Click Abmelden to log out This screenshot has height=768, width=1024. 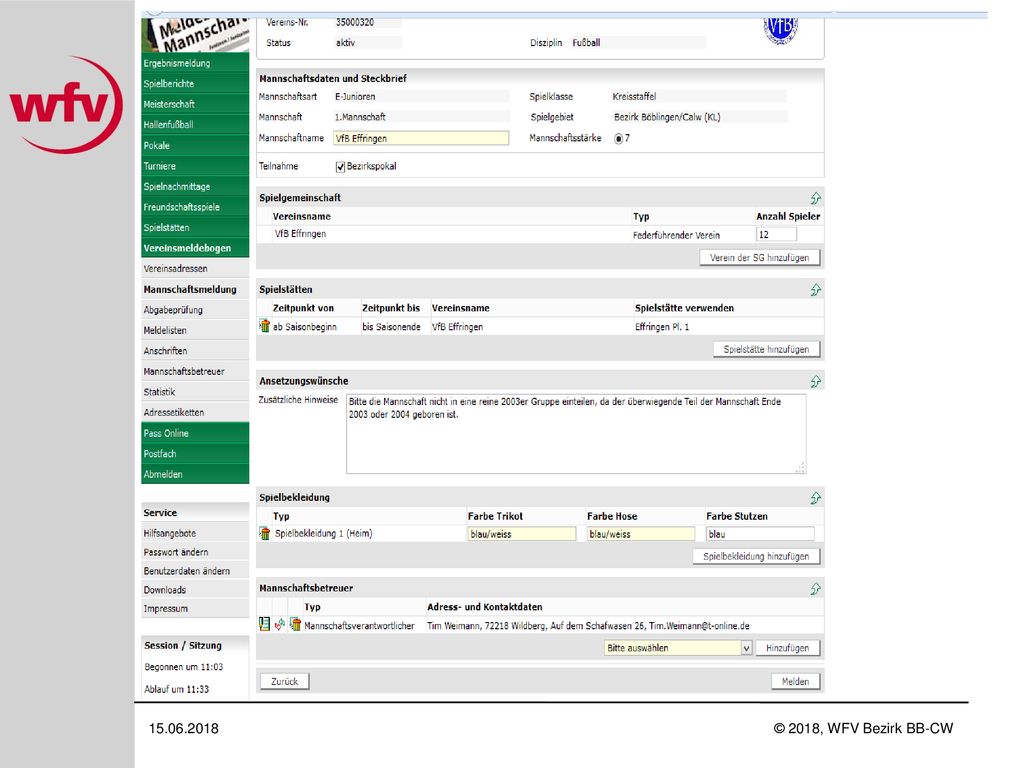pyautogui.click(x=195, y=474)
